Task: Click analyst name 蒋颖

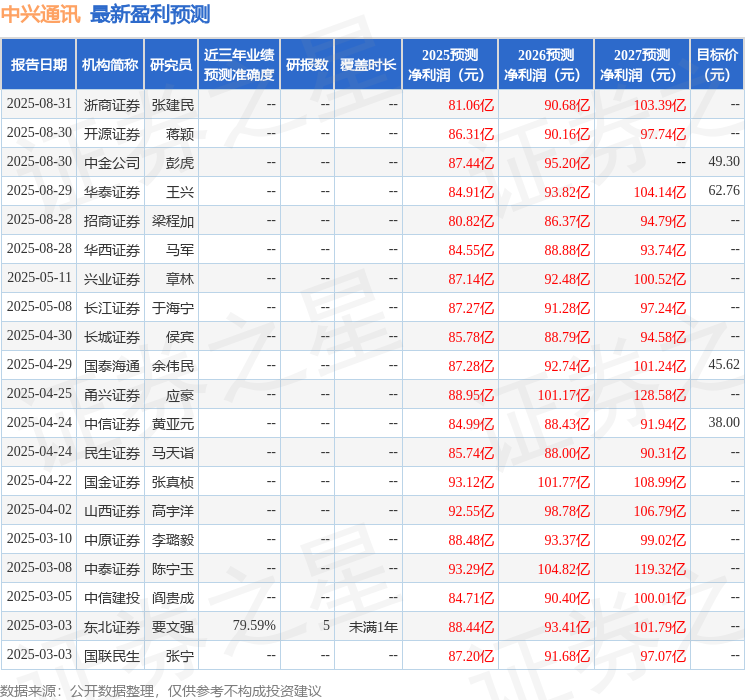Action: click(x=180, y=134)
